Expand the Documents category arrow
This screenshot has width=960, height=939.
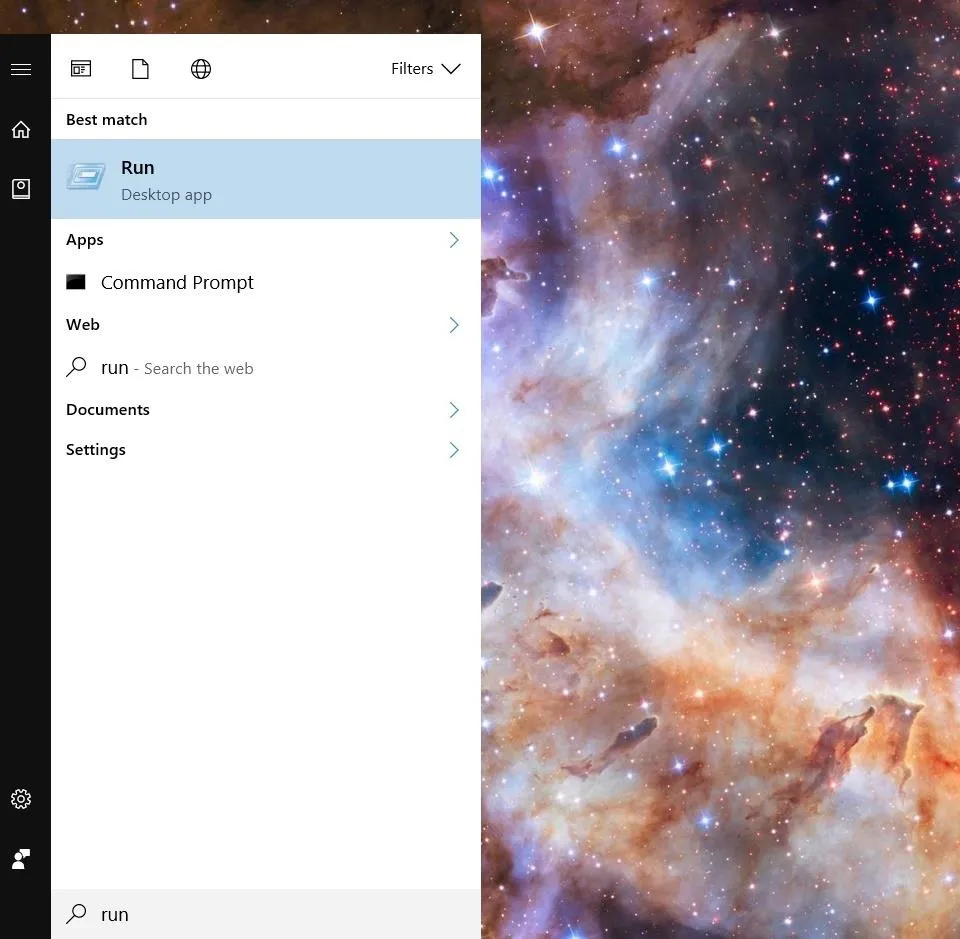tap(454, 410)
